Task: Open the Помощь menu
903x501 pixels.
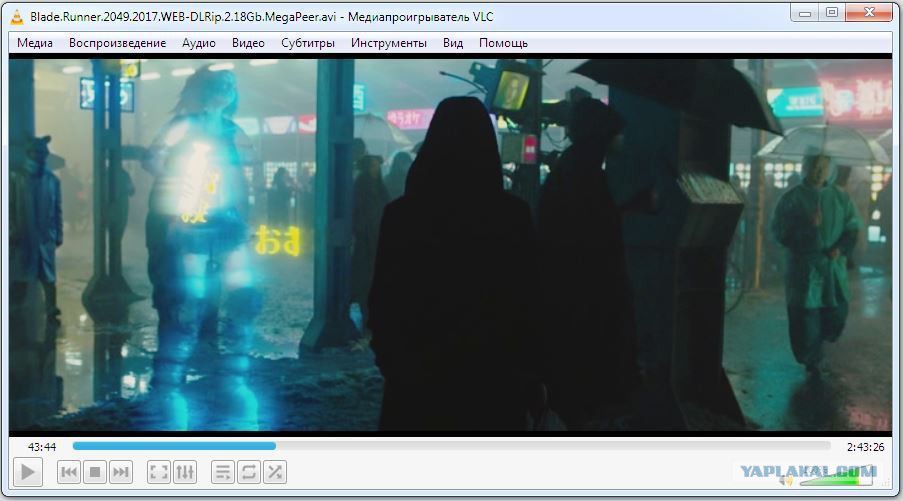Action: pyautogui.click(x=503, y=43)
